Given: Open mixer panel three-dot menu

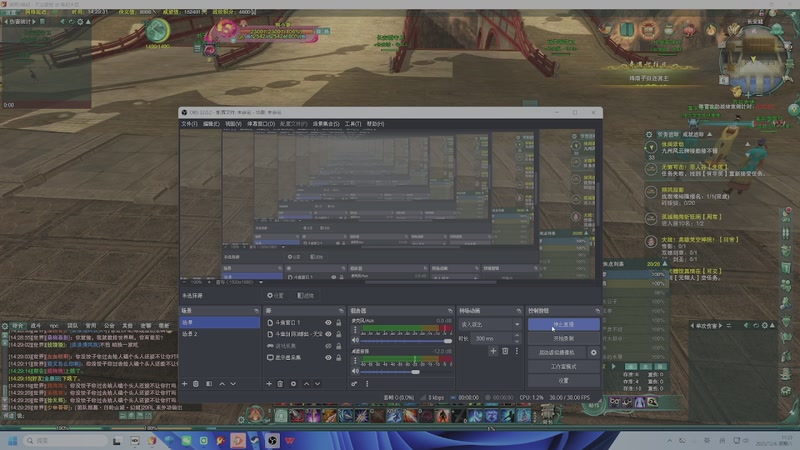Looking at the screenshot, I should pyautogui.click(x=367, y=384).
